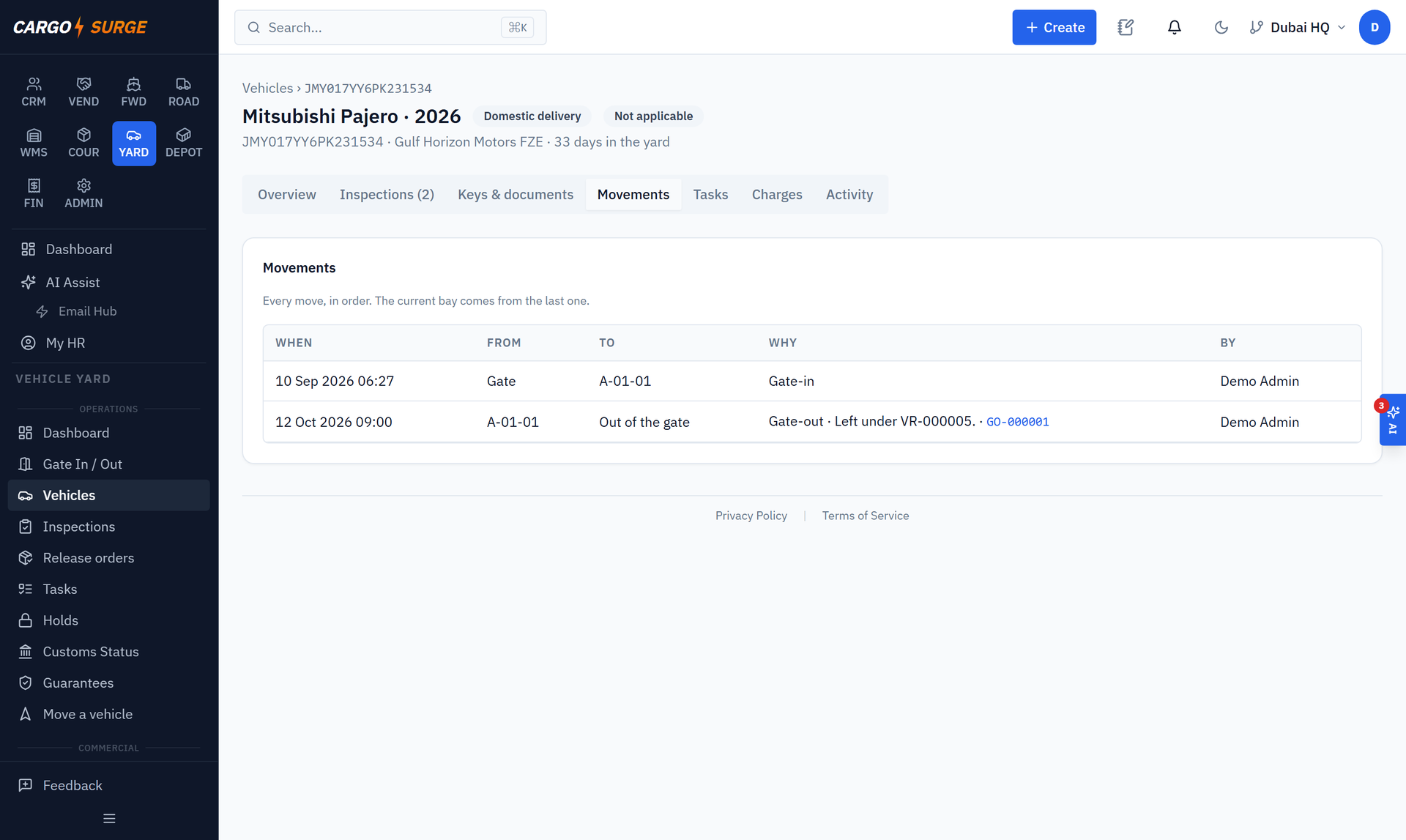The image size is (1406, 840).
Task: Open the FWD forwarding module
Action: [x=133, y=92]
